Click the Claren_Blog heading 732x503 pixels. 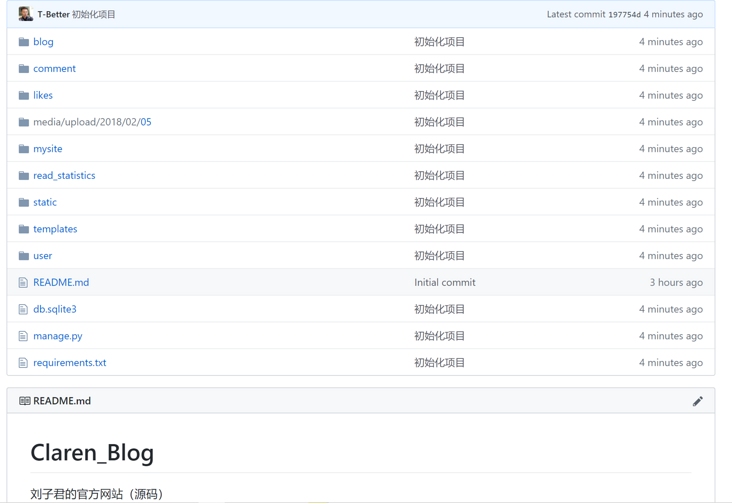tap(92, 453)
